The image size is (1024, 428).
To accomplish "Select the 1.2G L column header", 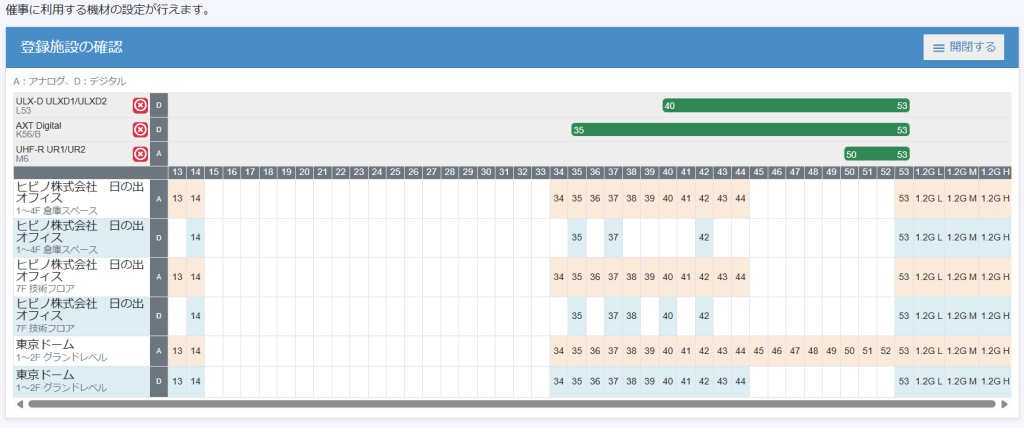I will 929,172.
